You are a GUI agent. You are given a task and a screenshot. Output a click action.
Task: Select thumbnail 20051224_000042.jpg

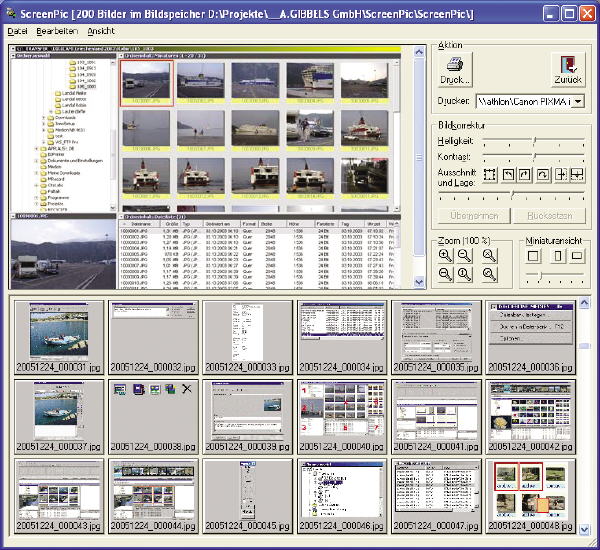[x=530, y=417]
